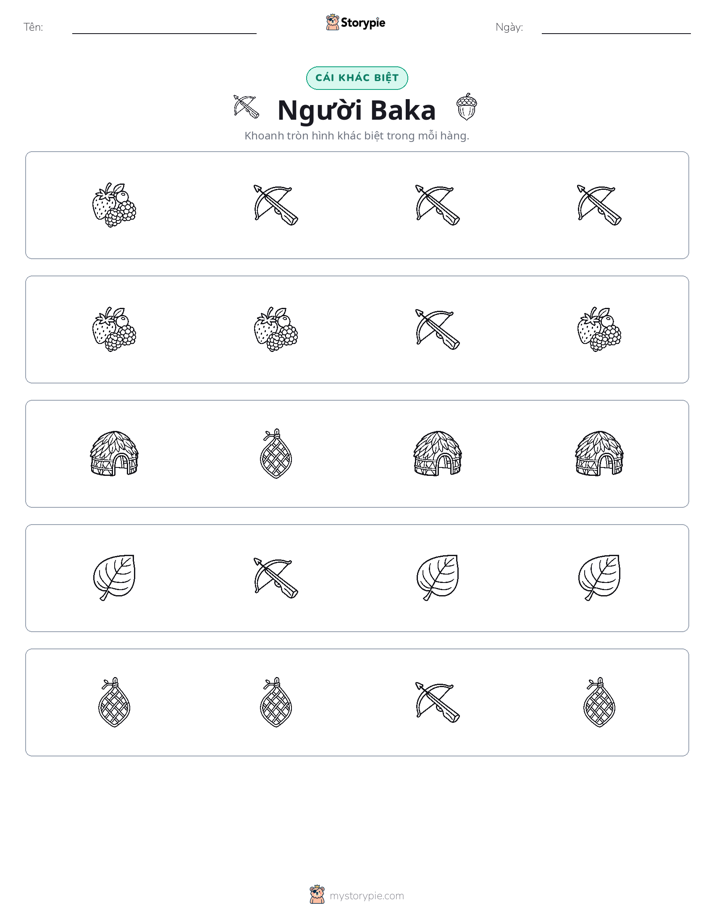The width and height of the screenshot is (714, 924).
Task: Click the Người Baka heading
Action: point(356,110)
